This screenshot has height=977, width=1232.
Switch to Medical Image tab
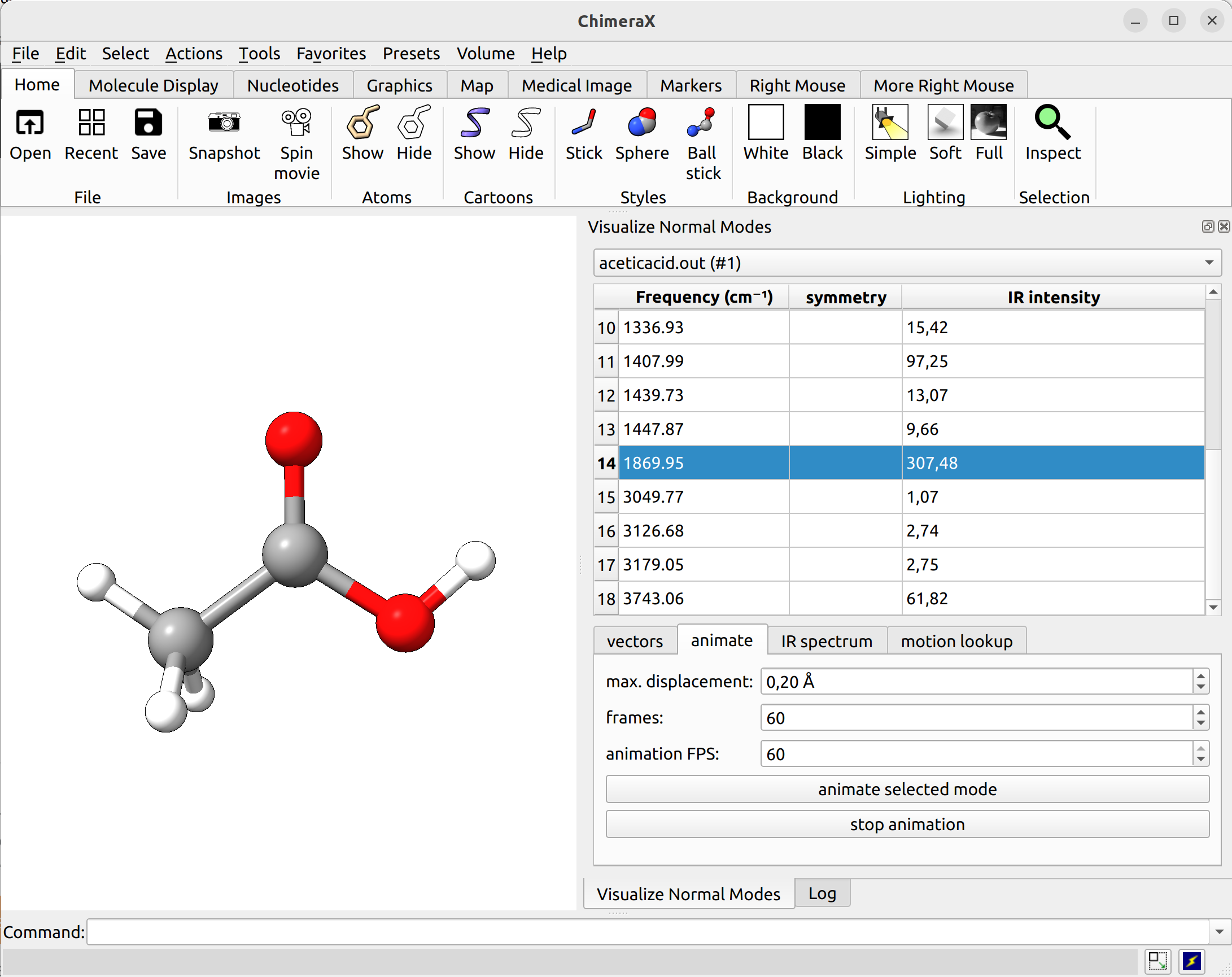[x=576, y=85]
